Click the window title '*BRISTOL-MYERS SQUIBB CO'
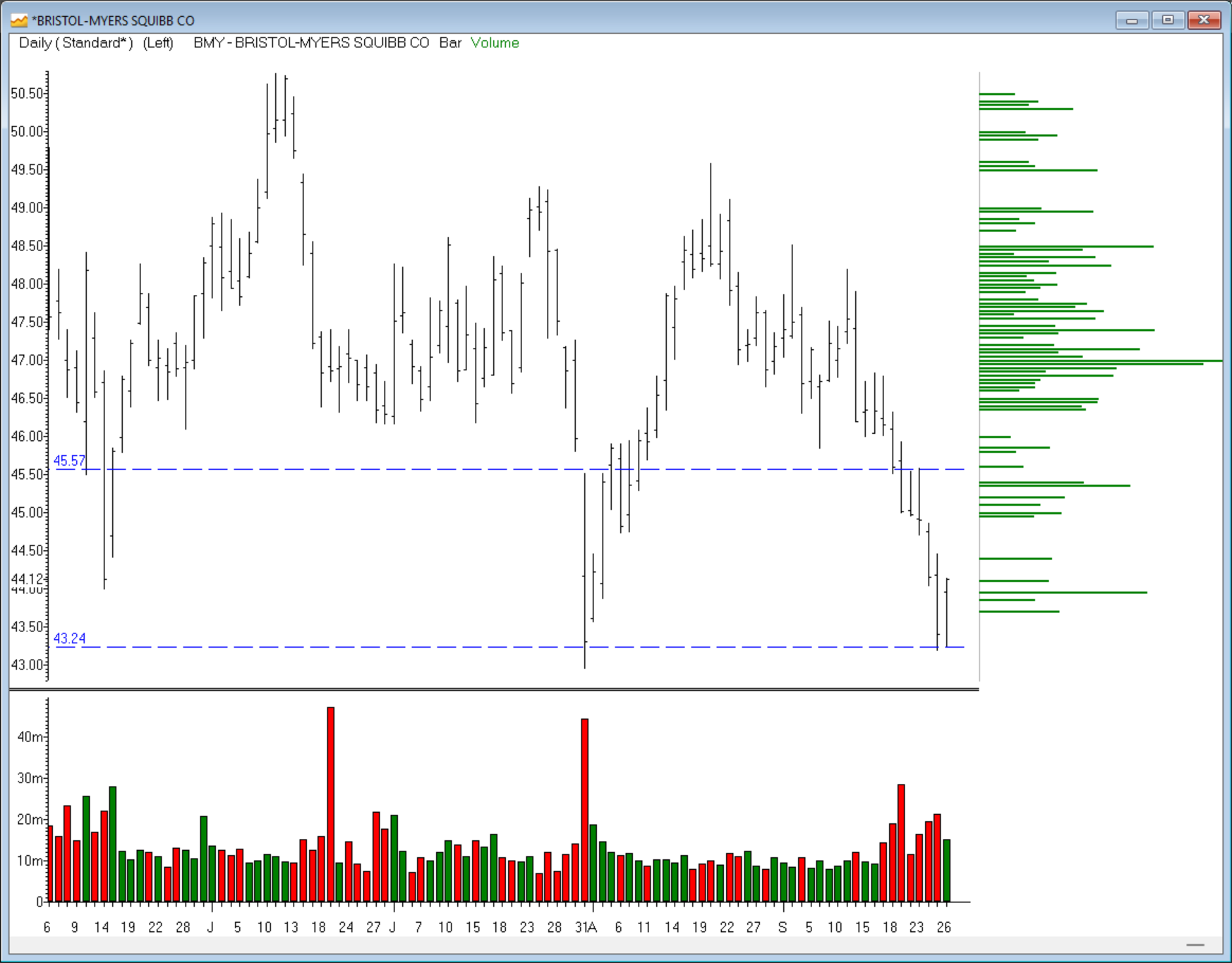The image size is (1232, 963). 113,20
